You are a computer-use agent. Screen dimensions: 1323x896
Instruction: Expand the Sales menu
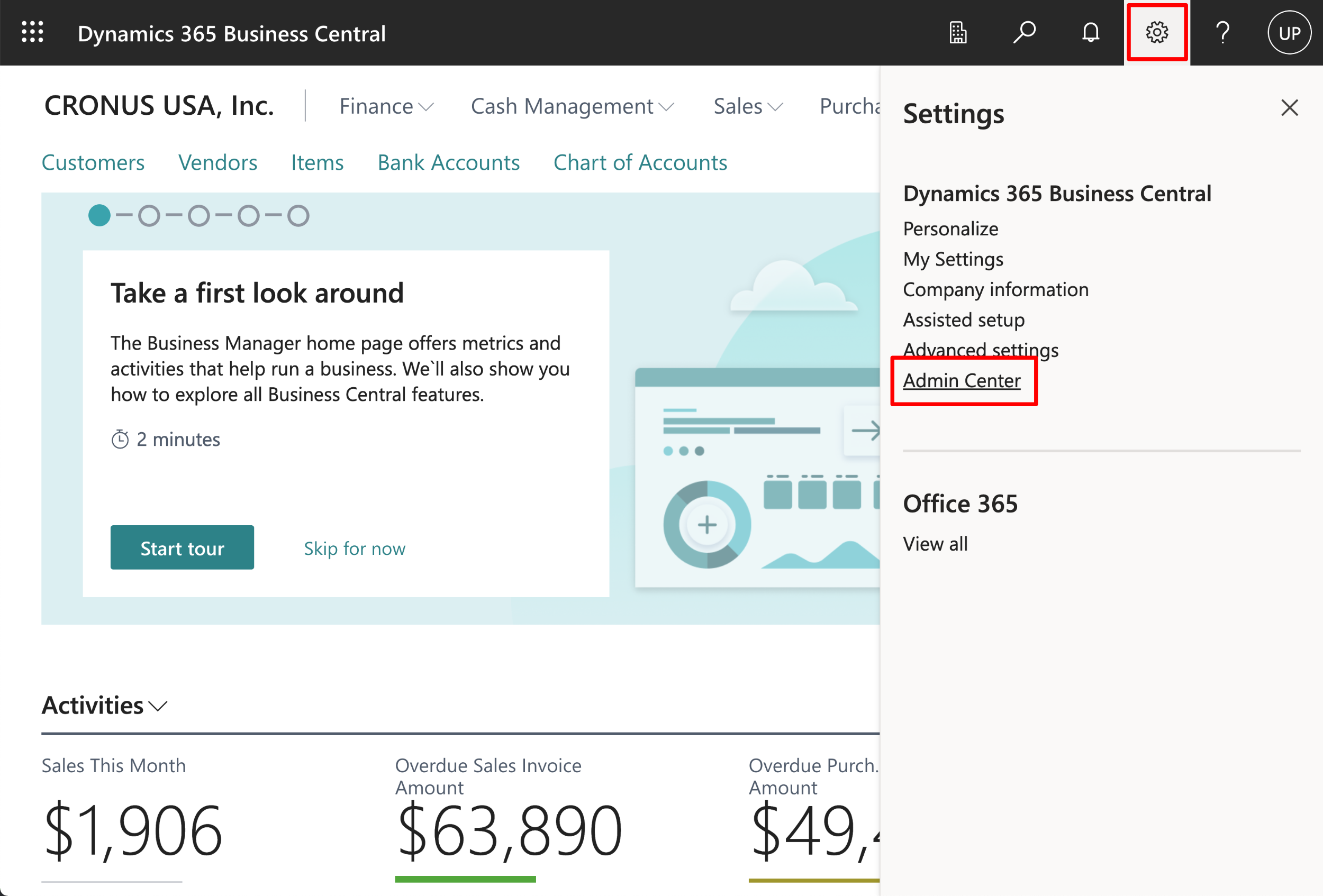pos(749,106)
